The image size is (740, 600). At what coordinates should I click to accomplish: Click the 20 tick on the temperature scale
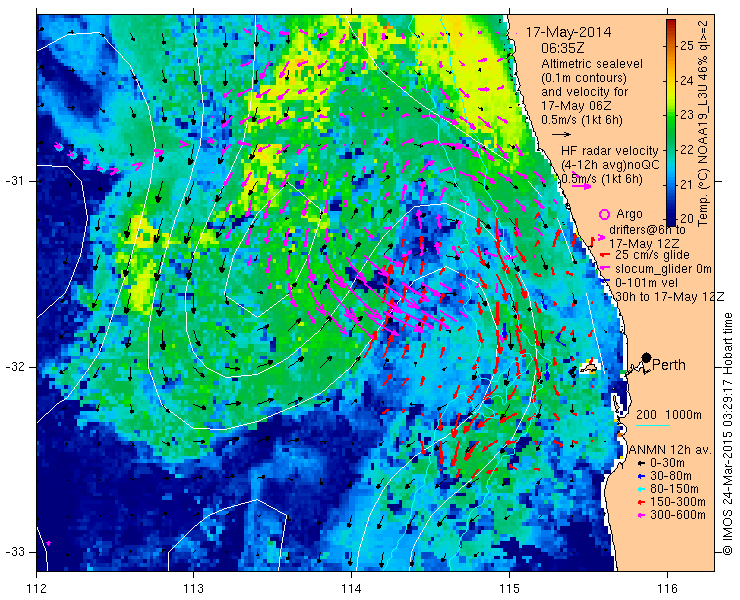coord(686,219)
